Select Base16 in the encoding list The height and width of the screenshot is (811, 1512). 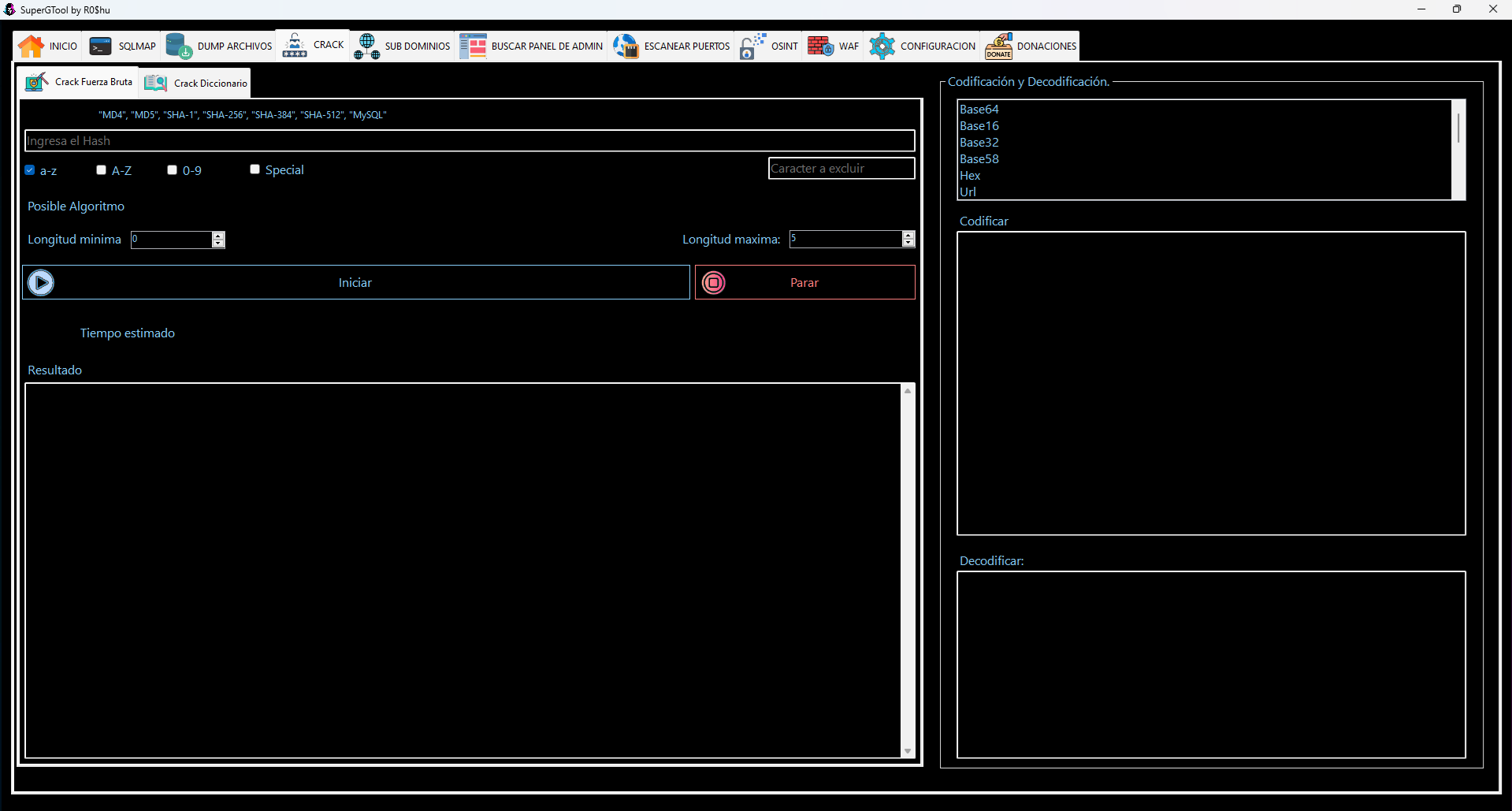[x=1204, y=126]
